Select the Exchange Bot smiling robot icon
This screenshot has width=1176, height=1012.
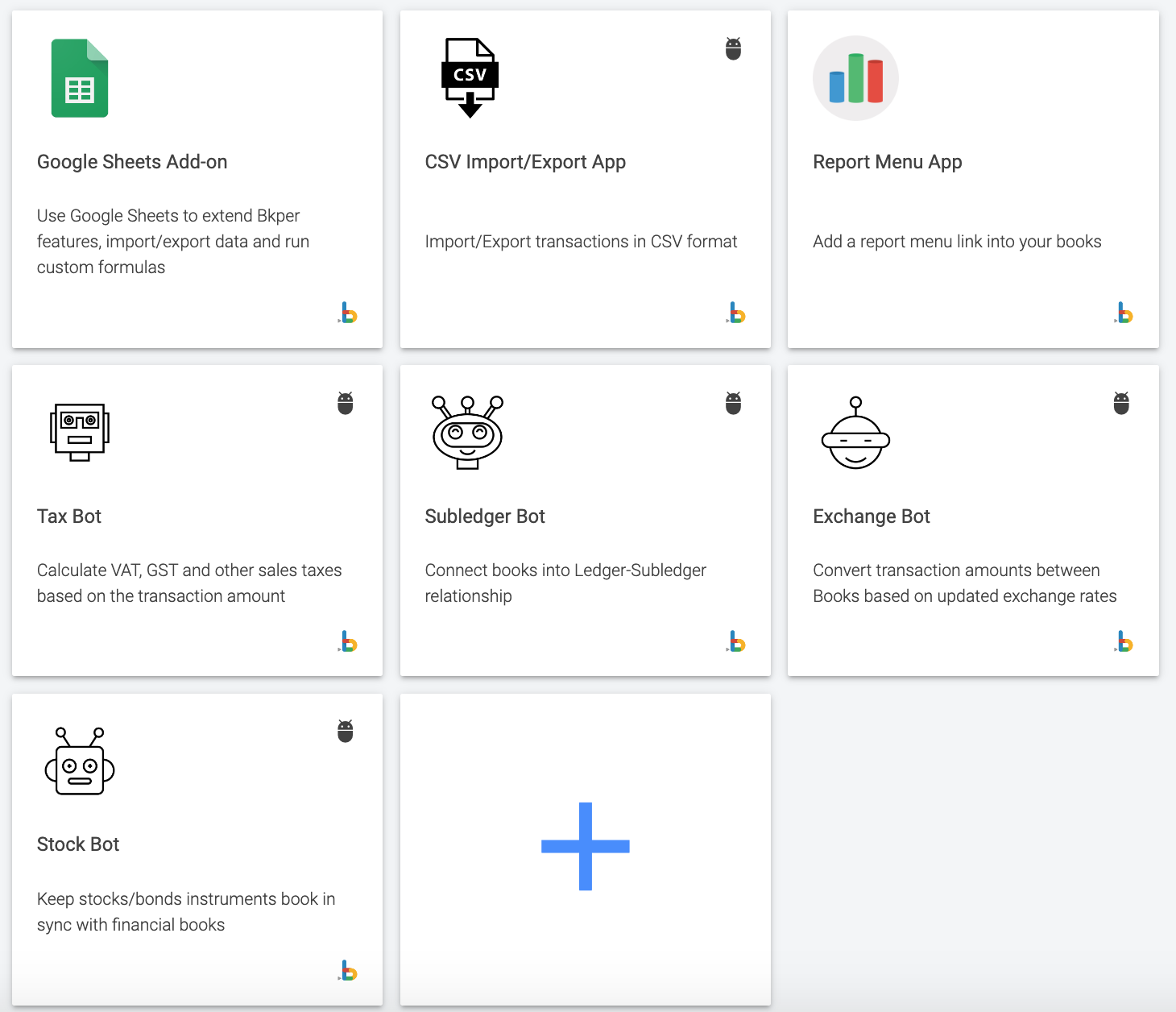coord(855,433)
